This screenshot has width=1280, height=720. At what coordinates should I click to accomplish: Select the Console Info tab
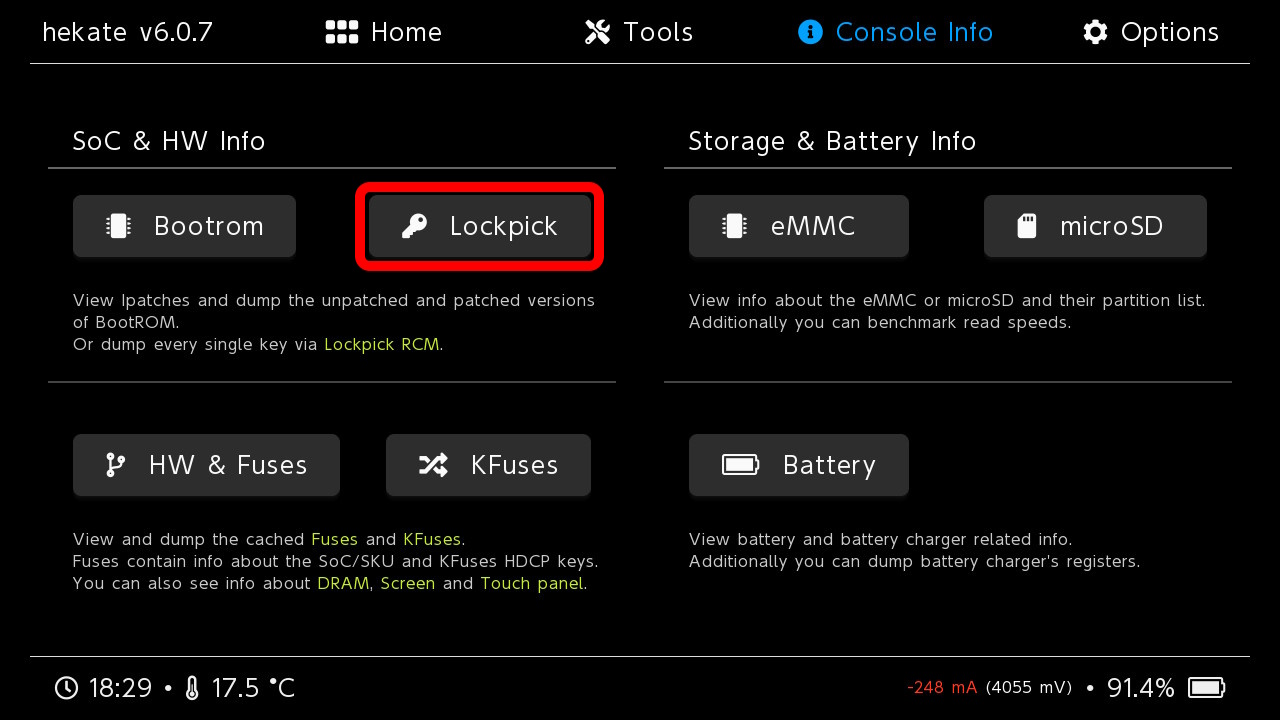[x=896, y=32]
